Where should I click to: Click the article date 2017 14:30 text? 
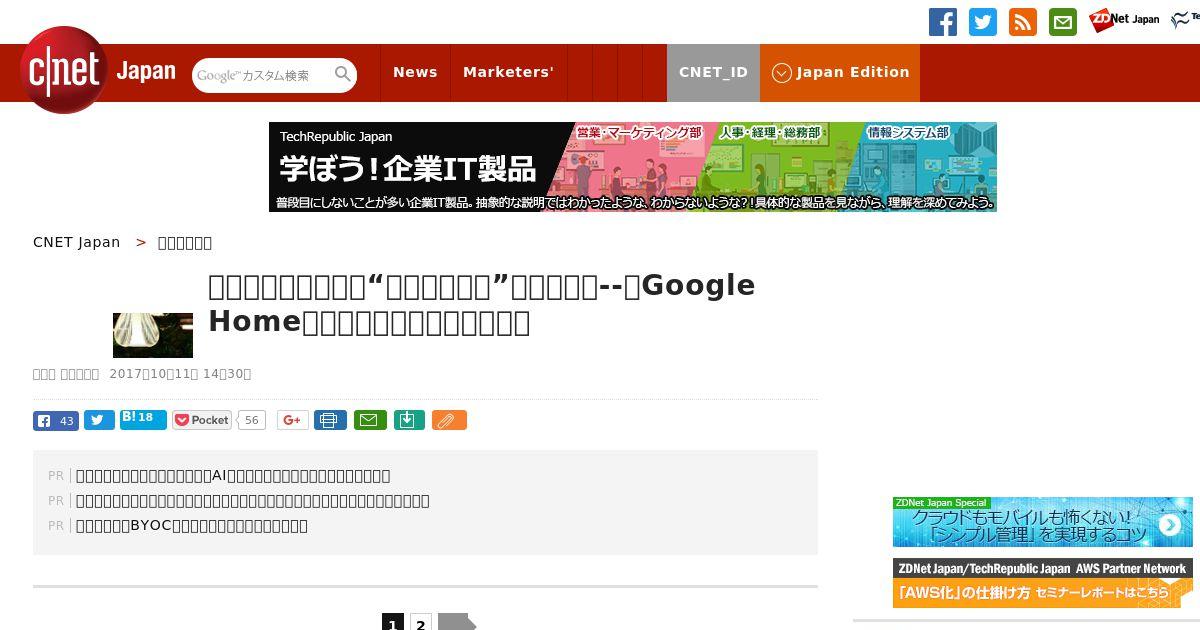[180, 374]
